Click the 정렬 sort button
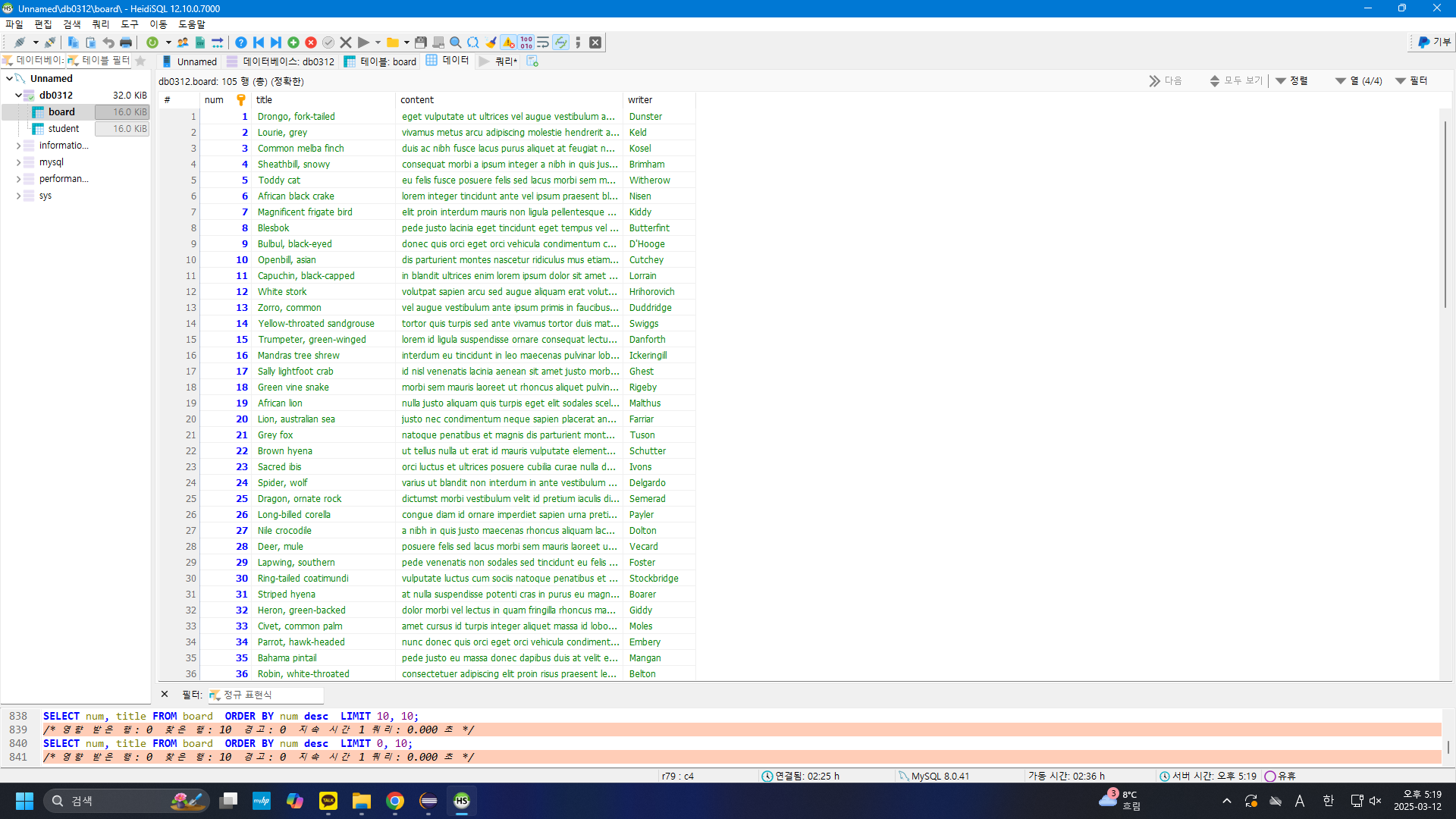 click(x=1292, y=81)
